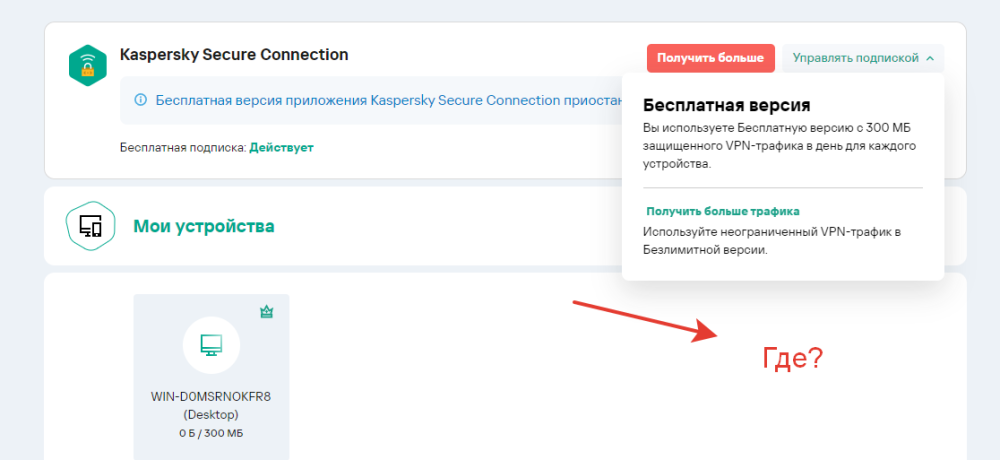1000x460 pixels.
Task: Click the "Kaspersky Secure Connection" title text
Action: coord(234,55)
